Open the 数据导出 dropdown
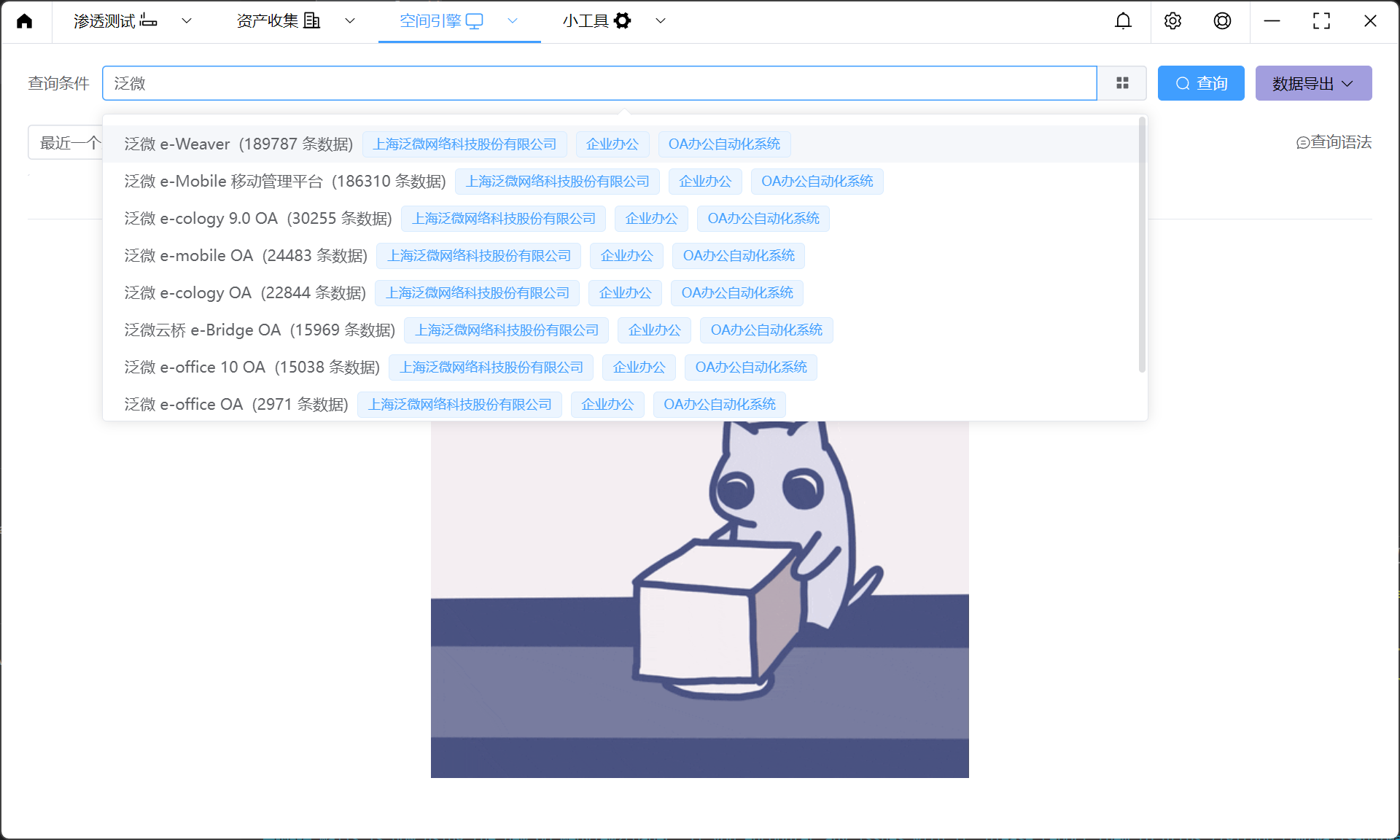The width and height of the screenshot is (1400, 840). coord(1313,83)
